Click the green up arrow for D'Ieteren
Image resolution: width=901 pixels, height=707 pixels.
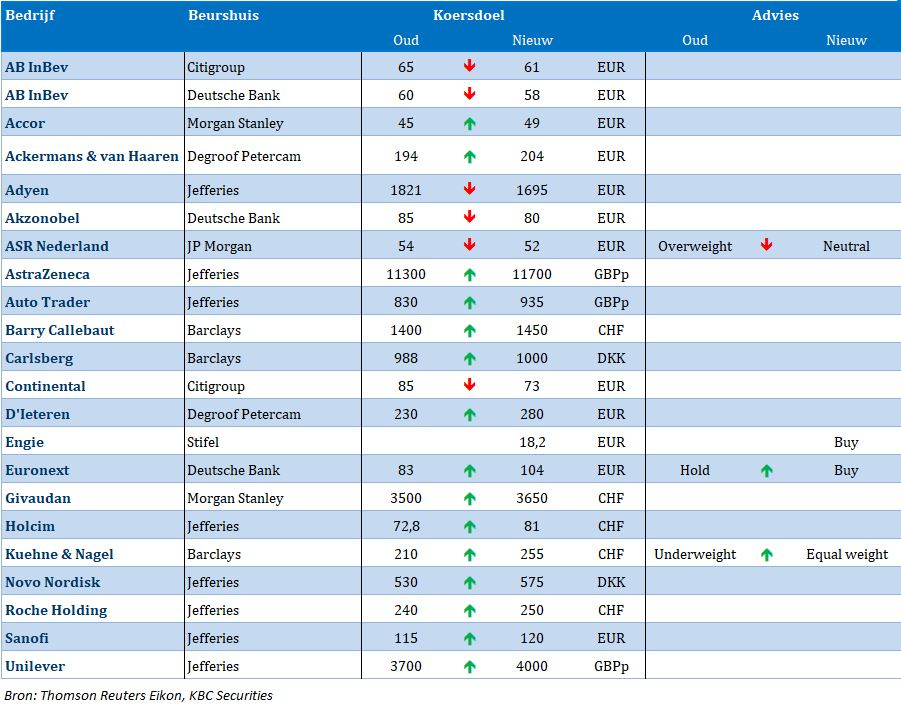point(469,414)
